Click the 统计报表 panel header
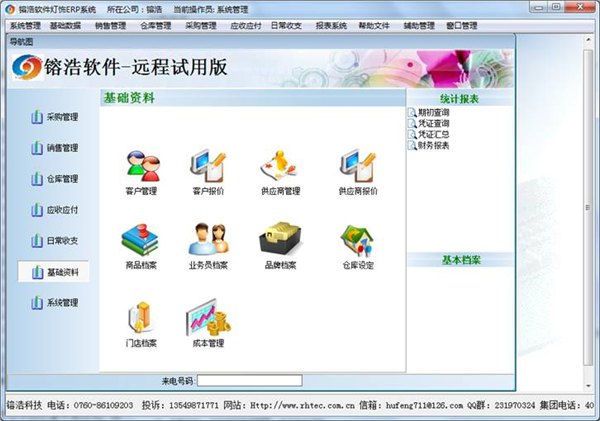 460,99
